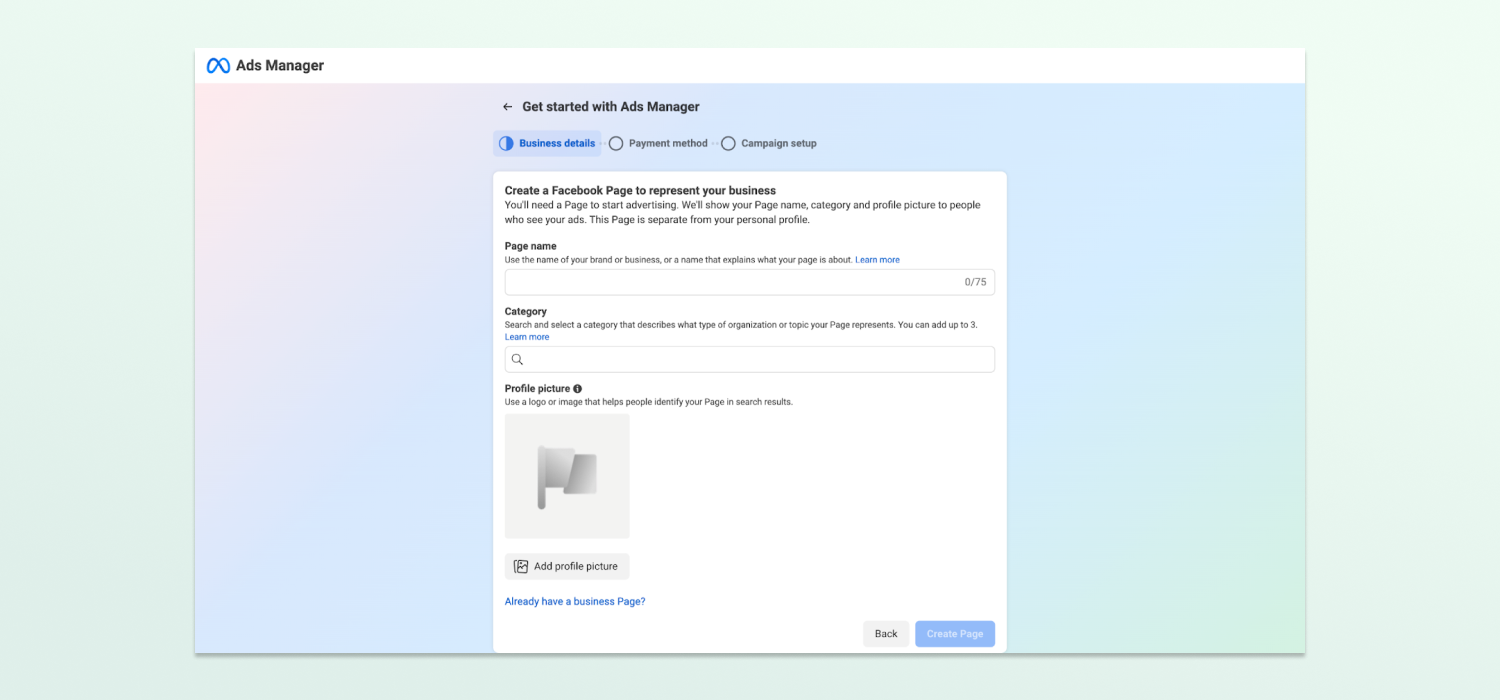Click the Payment method step circle
This screenshot has width=1500, height=700.
point(616,144)
